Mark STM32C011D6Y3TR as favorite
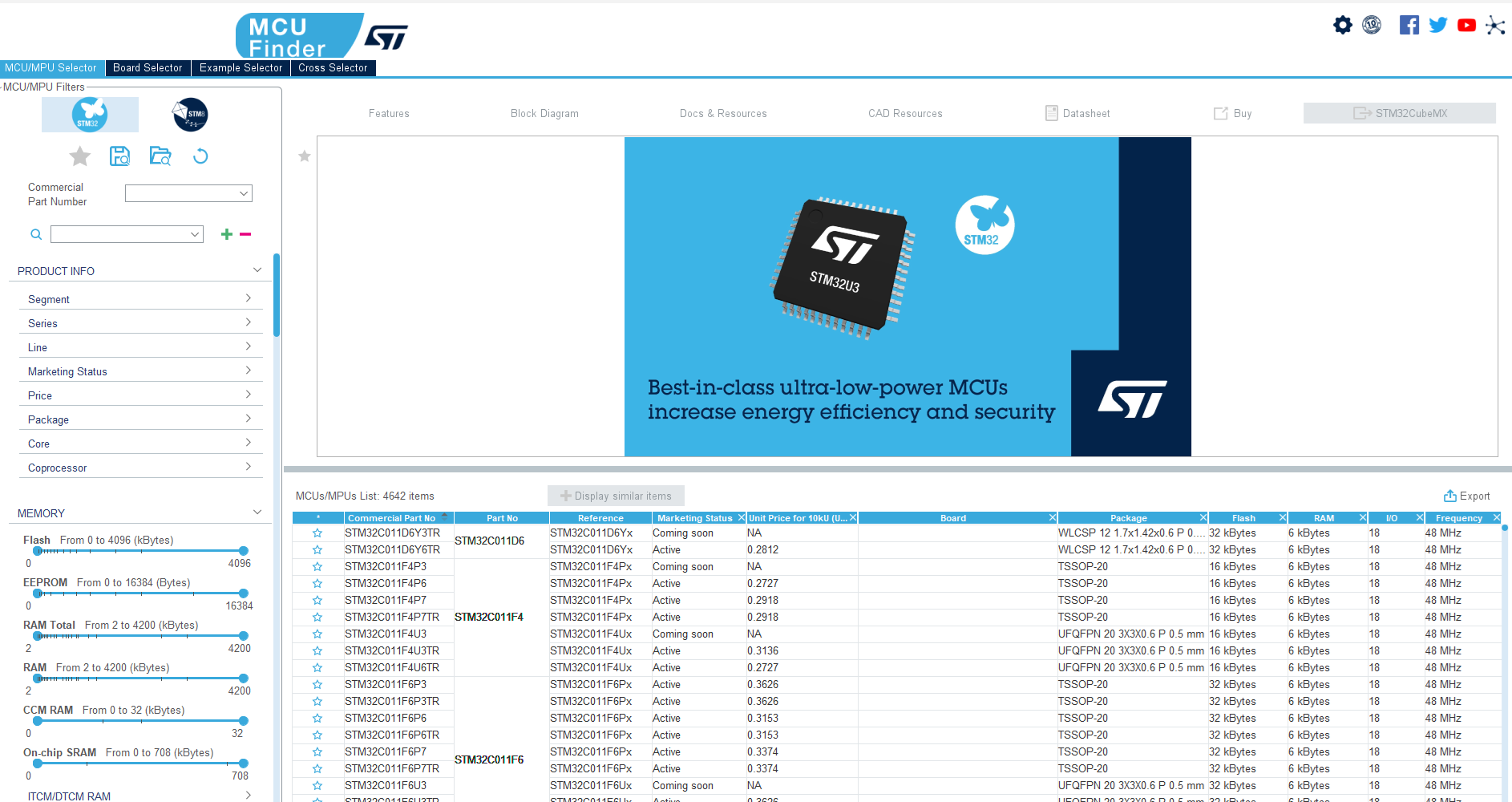Image resolution: width=1512 pixels, height=802 pixels. (317, 533)
